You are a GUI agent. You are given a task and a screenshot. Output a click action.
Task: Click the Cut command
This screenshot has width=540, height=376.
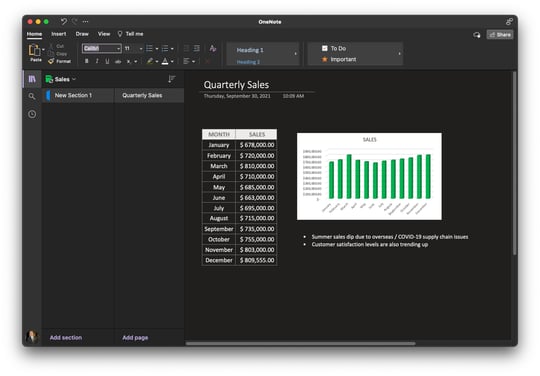57,46
